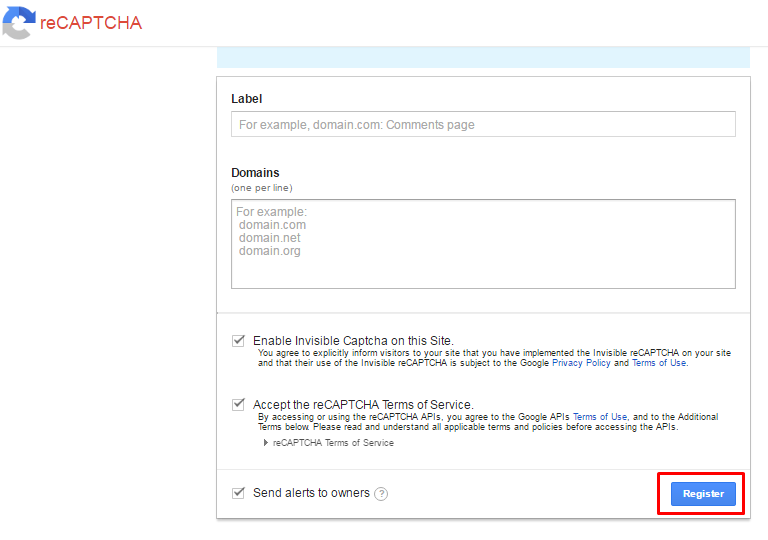Open the Google Privacy Policy link
Screen dimensions: 768x540
[581, 363]
